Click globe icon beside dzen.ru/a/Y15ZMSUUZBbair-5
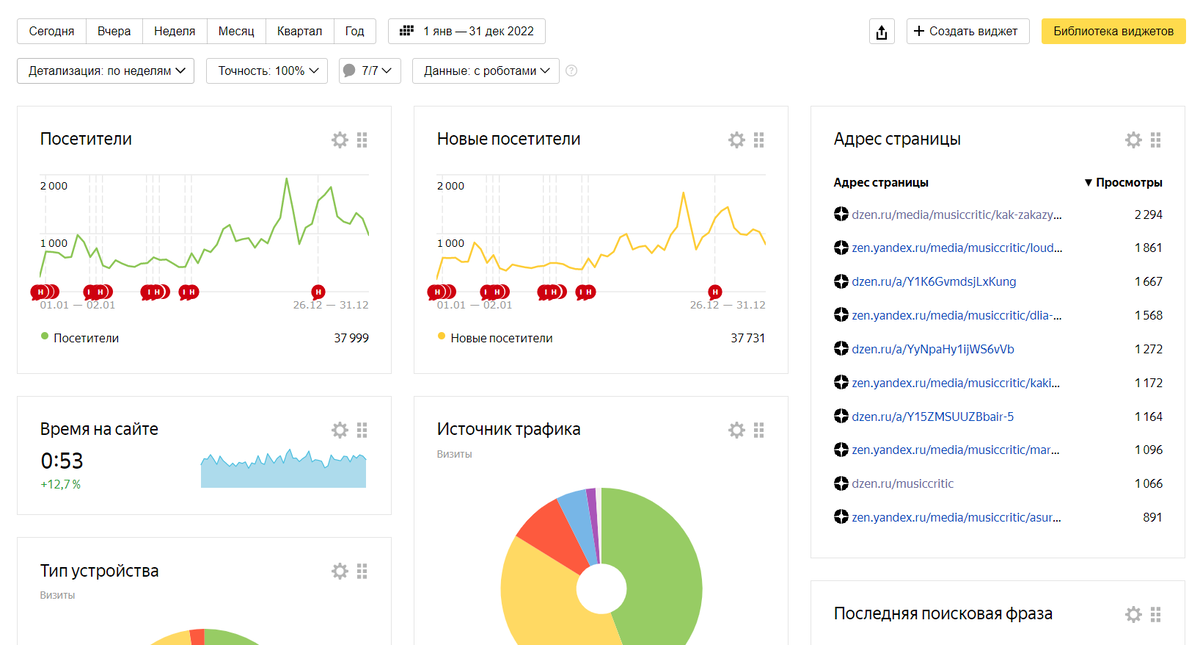 (841, 417)
